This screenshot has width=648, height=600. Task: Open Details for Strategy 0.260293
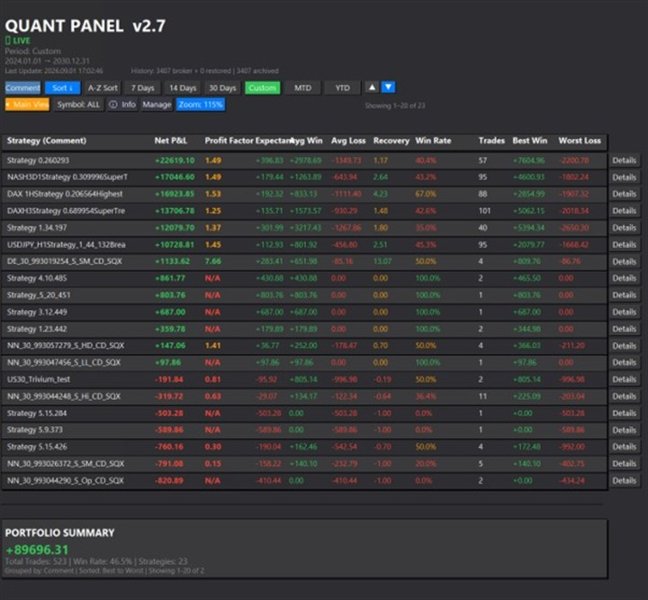click(x=624, y=160)
